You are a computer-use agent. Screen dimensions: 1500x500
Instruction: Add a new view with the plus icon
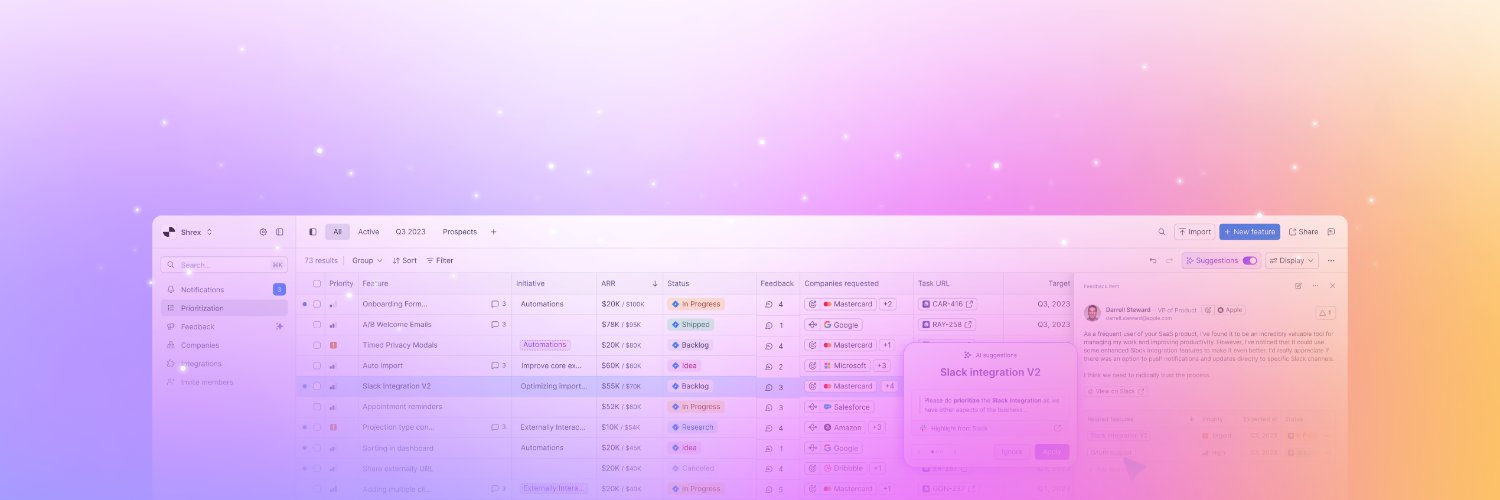(x=493, y=232)
